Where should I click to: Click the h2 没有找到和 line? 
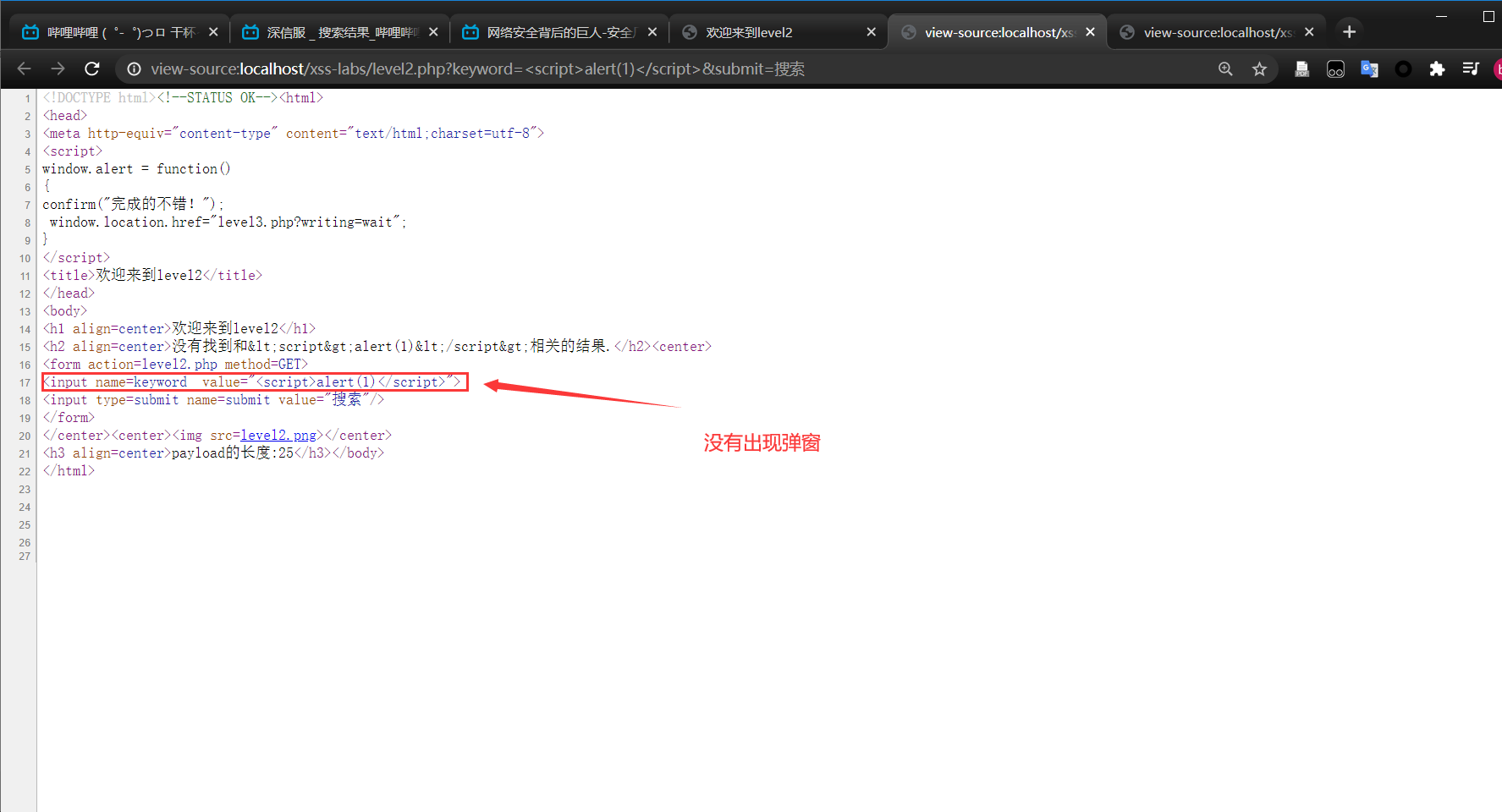pyautogui.click(x=377, y=347)
